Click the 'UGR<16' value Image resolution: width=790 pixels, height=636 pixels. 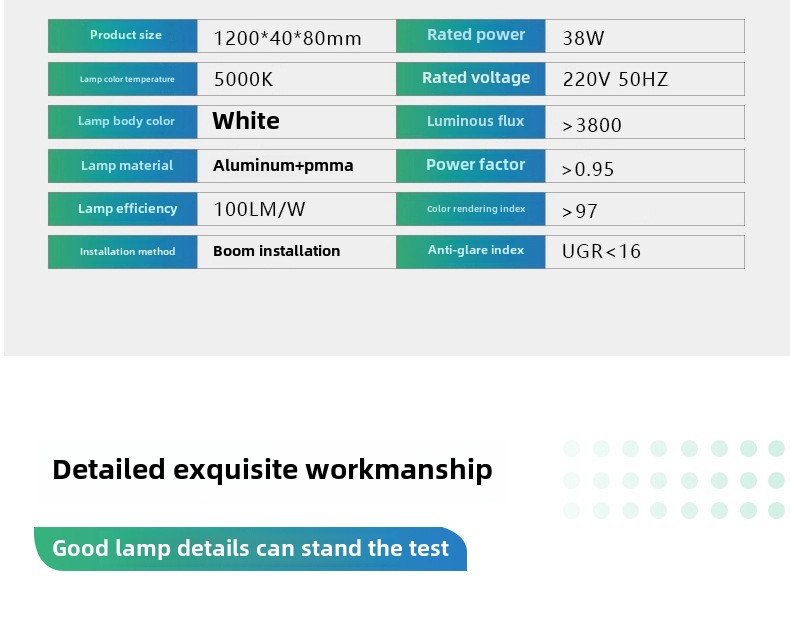tap(601, 251)
